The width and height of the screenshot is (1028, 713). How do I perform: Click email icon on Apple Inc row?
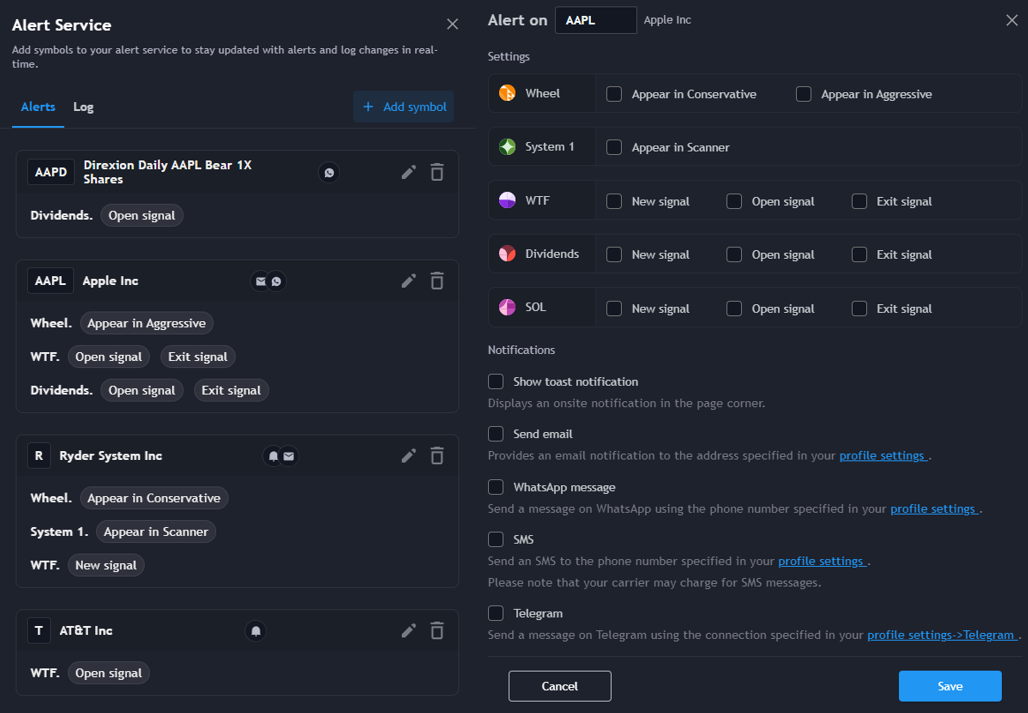(x=260, y=281)
